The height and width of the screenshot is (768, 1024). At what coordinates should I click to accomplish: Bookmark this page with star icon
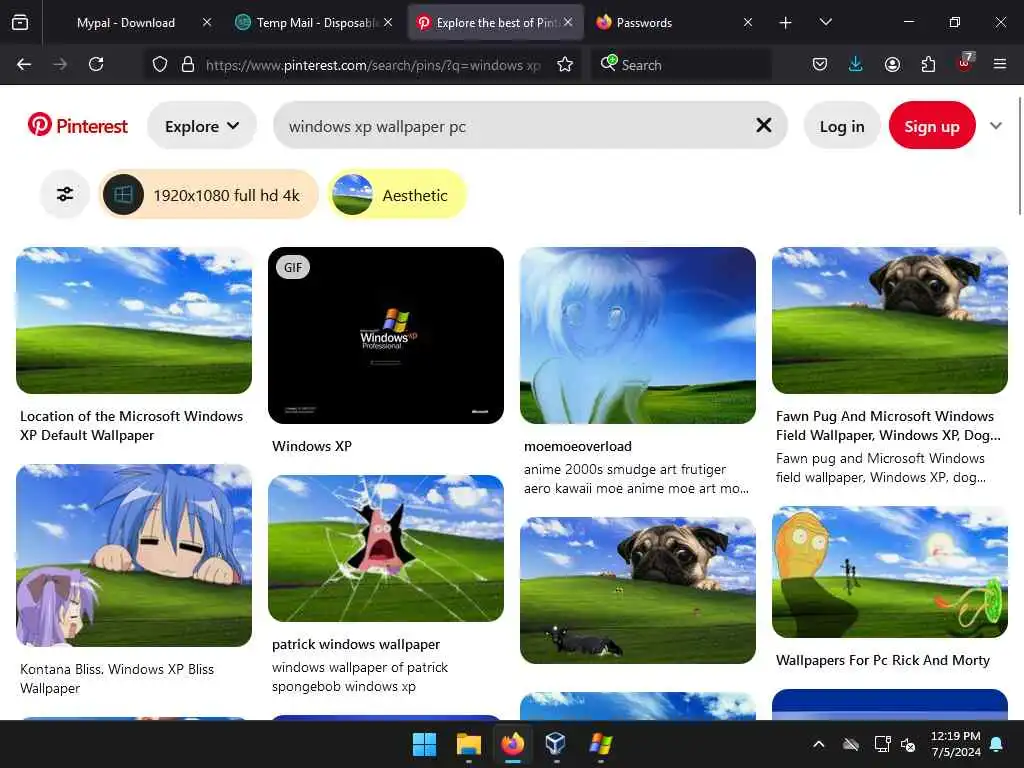(x=565, y=64)
